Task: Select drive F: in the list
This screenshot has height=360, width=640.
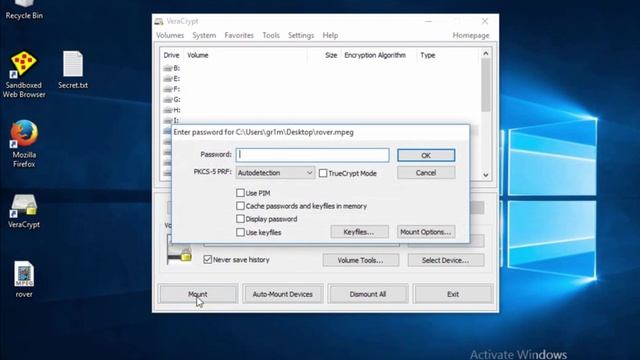Action: tap(172, 89)
